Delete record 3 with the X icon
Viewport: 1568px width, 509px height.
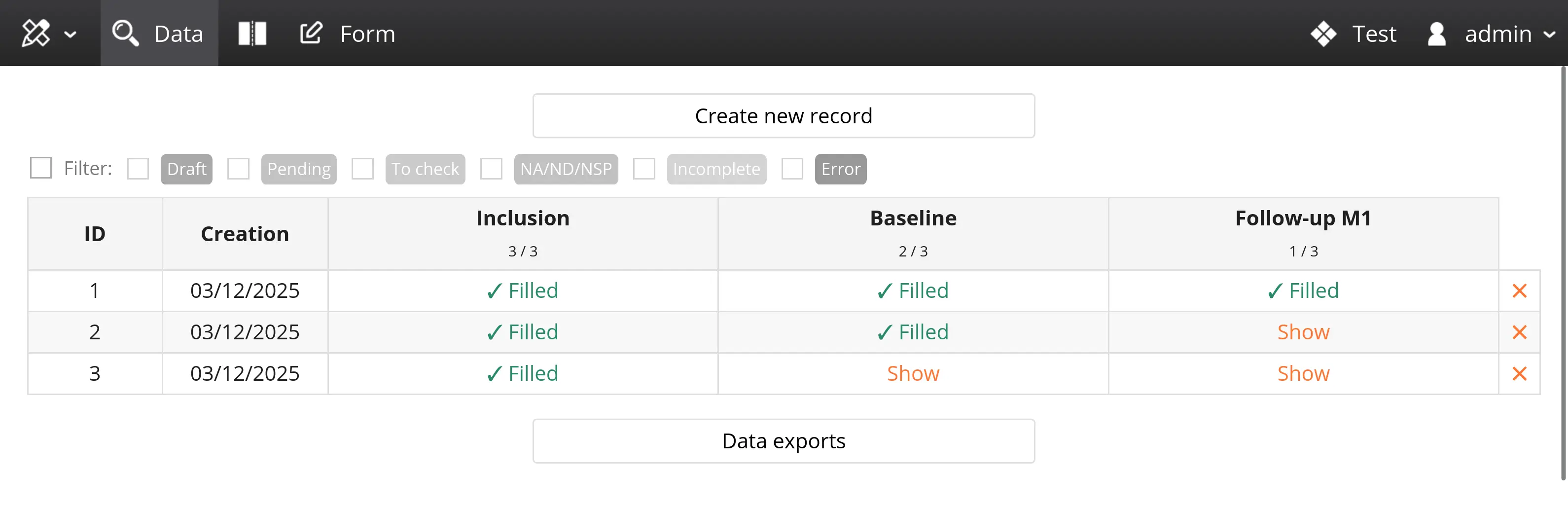click(1519, 374)
